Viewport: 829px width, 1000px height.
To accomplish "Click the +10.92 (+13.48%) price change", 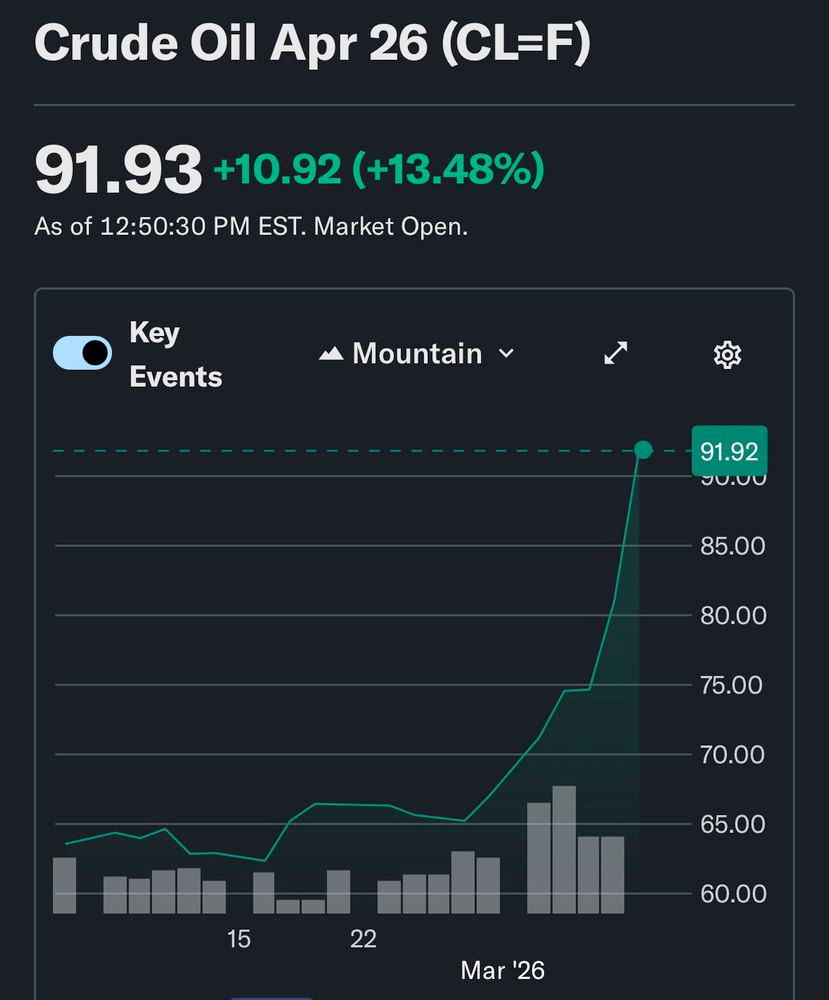I will click(379, 170).
